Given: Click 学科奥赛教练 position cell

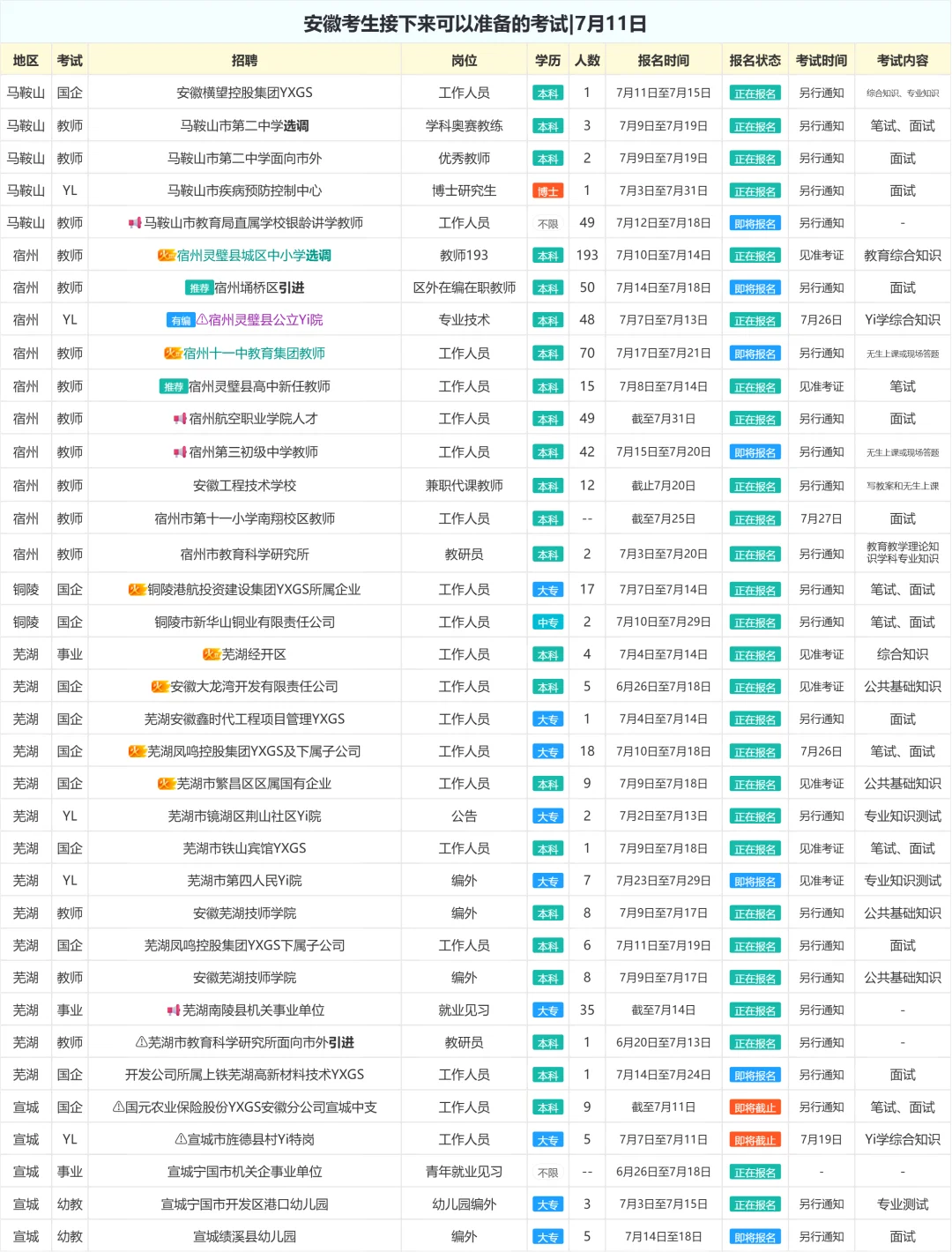Looking at the screenshot, I should pyautogui.click(x=465, y=126).
